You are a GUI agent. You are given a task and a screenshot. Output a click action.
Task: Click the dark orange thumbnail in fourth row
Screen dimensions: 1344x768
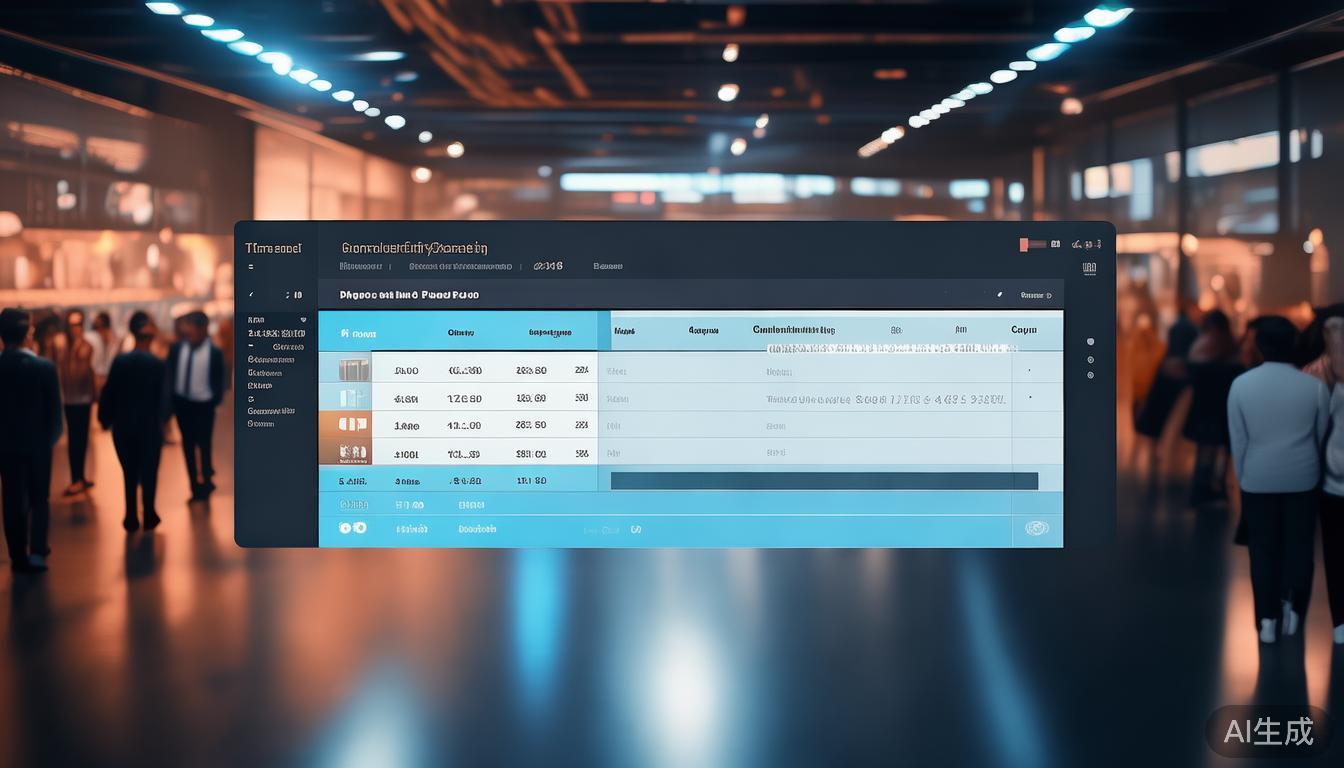354,453
